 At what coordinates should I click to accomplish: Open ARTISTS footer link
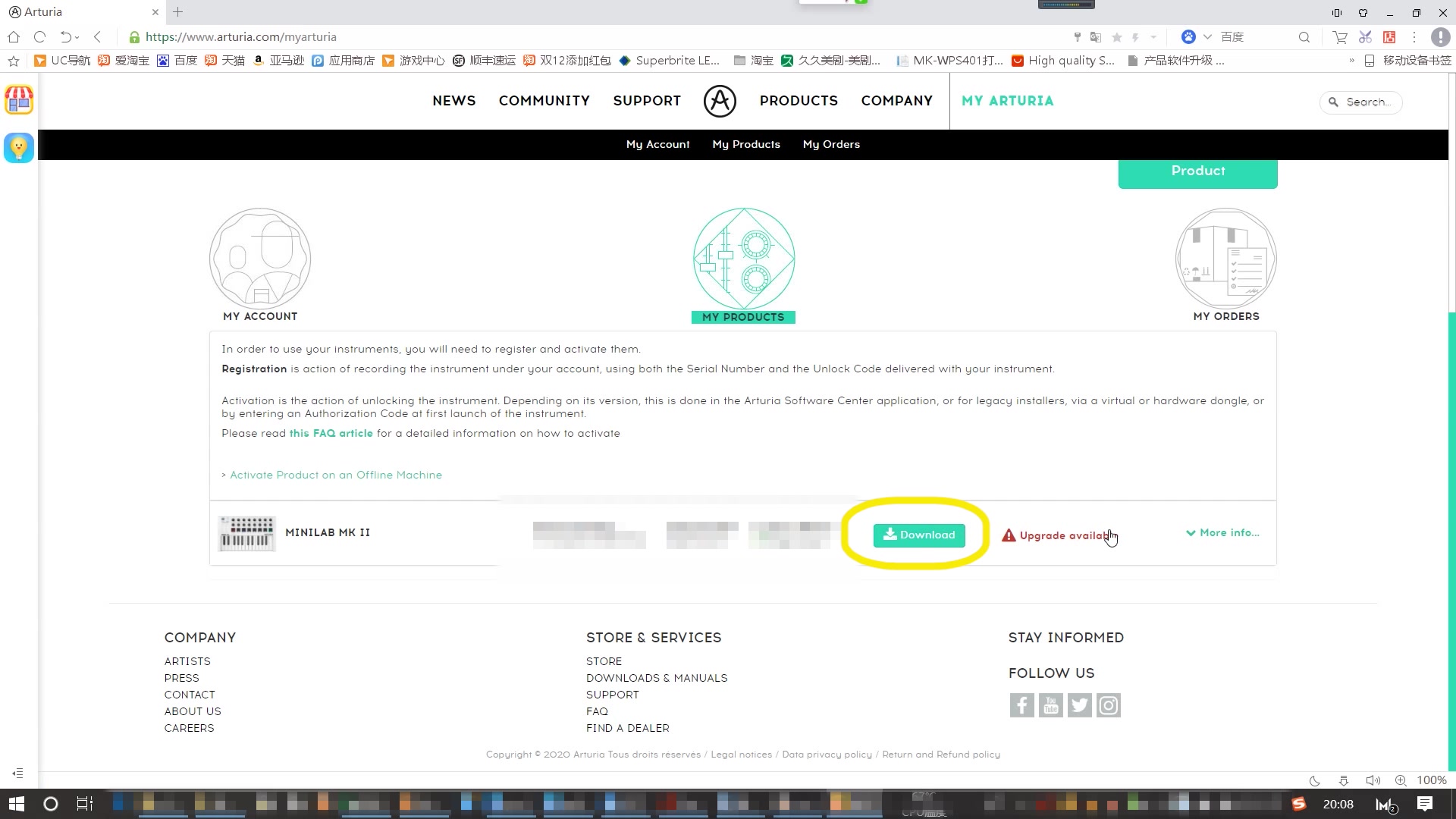[187, 661]
